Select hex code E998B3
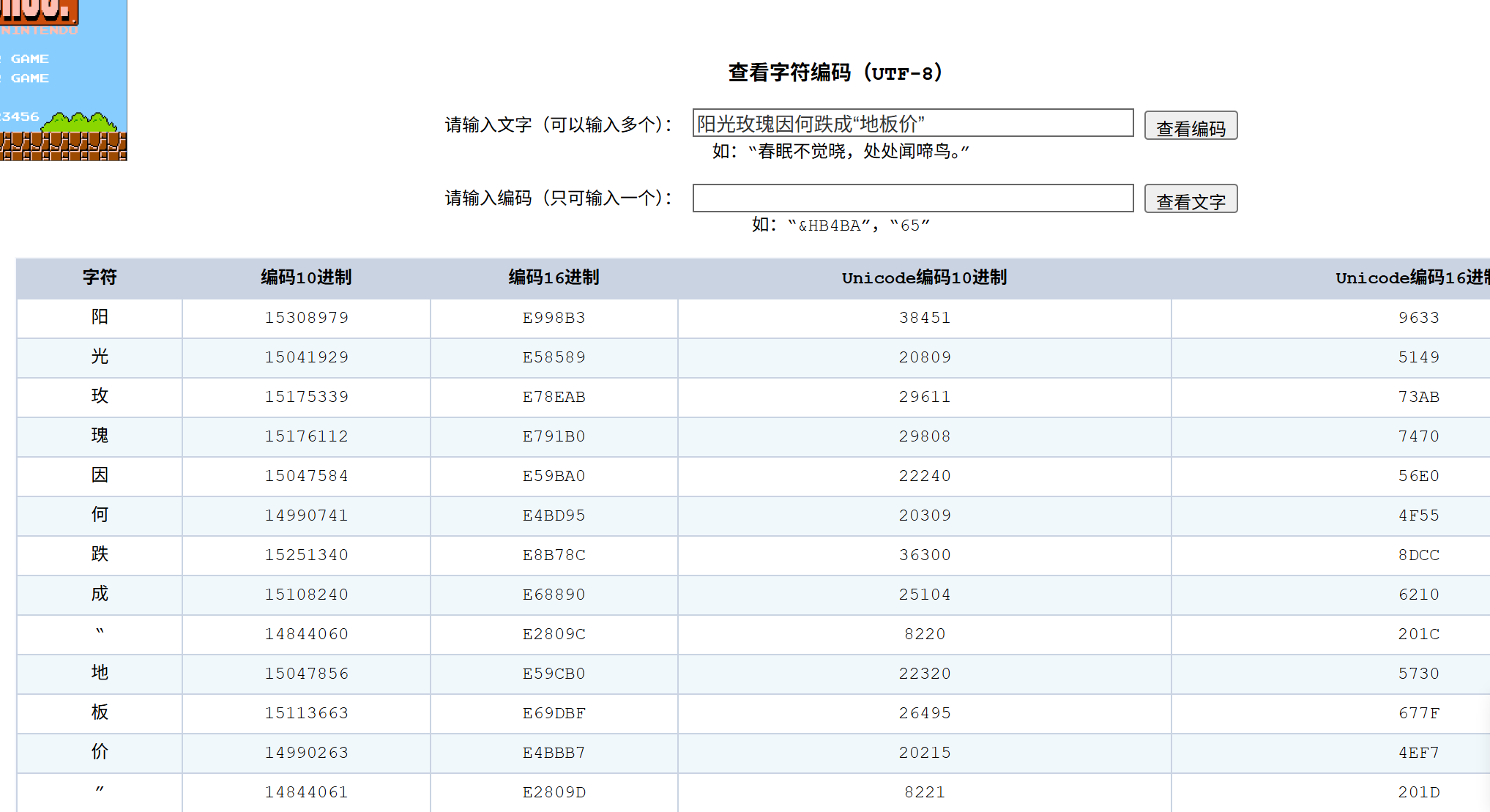The image size is (1490, 812). [x=554, y=318]
